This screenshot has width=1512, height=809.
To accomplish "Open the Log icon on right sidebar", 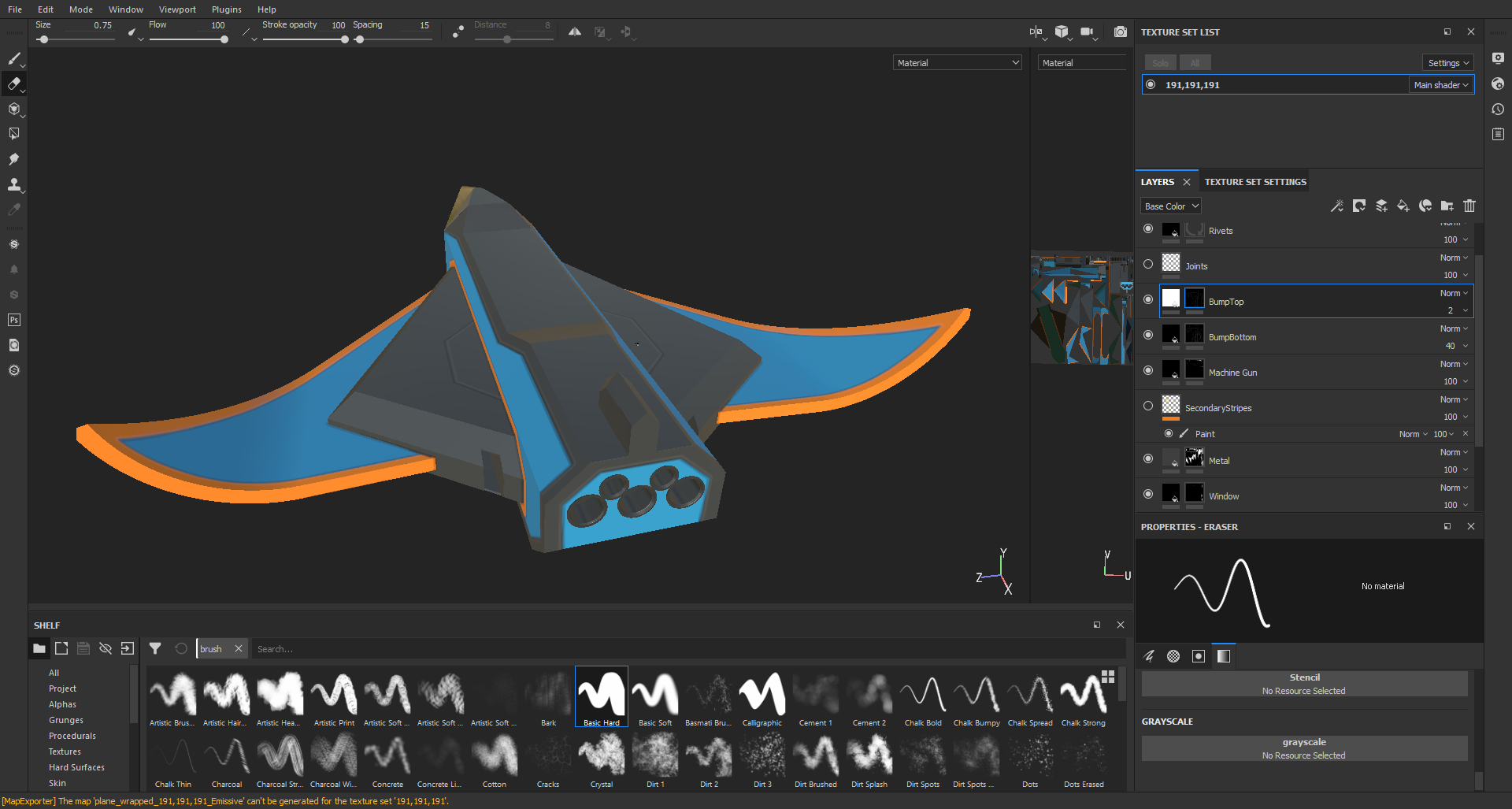I will [1498, 134].
